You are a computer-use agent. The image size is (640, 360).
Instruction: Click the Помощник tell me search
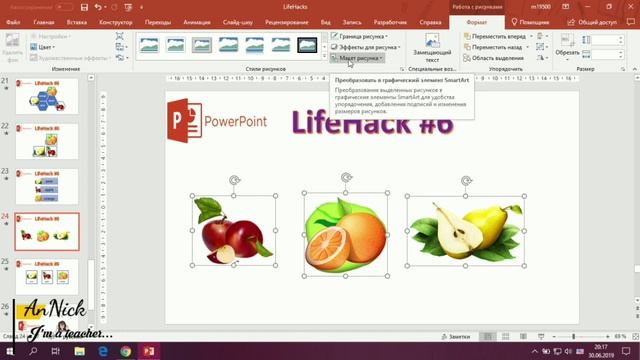530,22
